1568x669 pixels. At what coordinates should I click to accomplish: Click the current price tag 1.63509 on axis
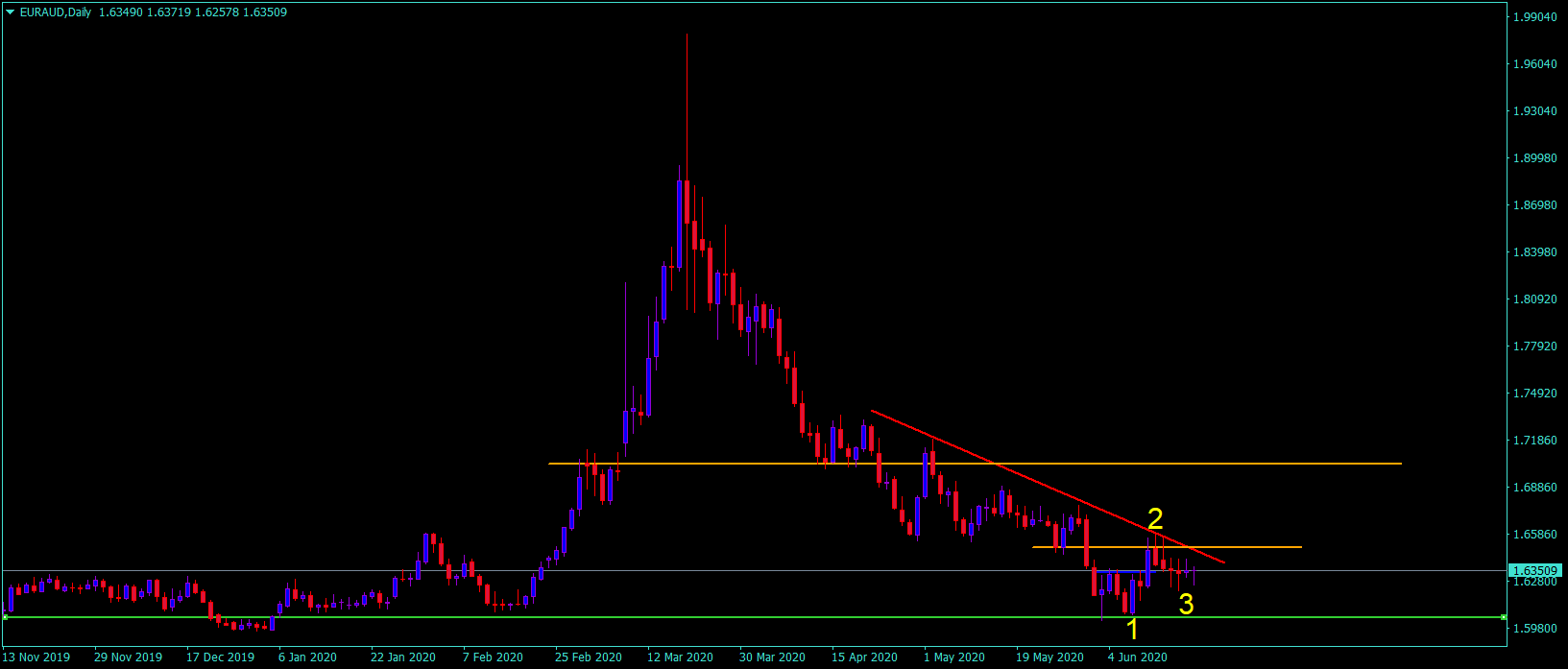(1537, 570)
